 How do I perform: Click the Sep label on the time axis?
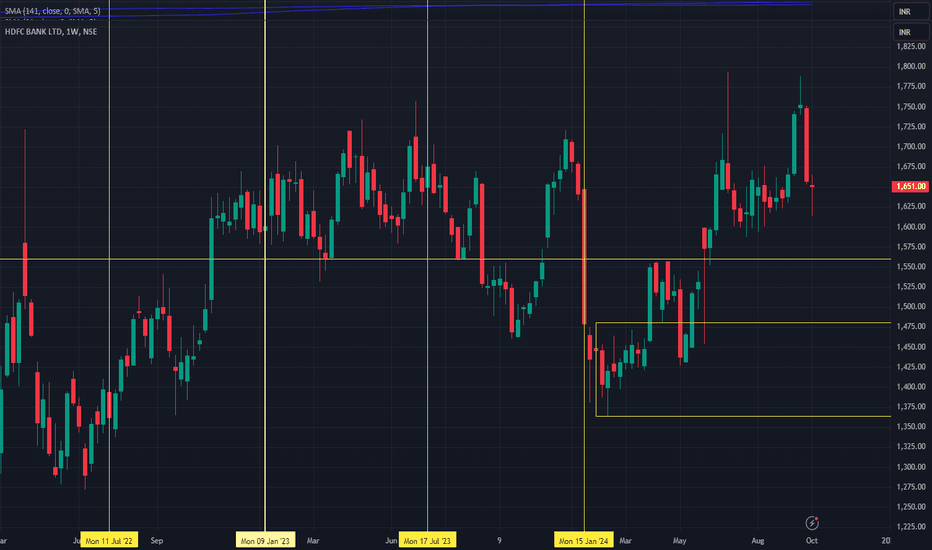tap(156, 540)
